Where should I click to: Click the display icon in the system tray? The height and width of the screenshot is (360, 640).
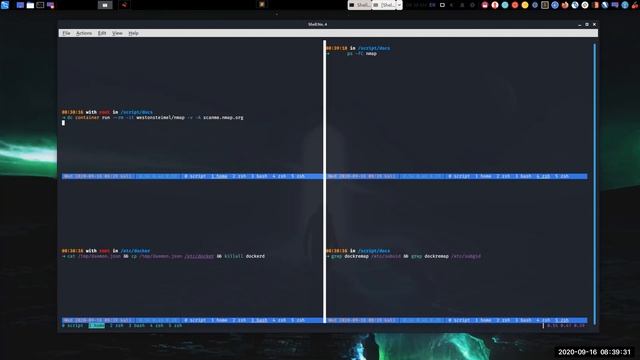(x=442, y=5)
